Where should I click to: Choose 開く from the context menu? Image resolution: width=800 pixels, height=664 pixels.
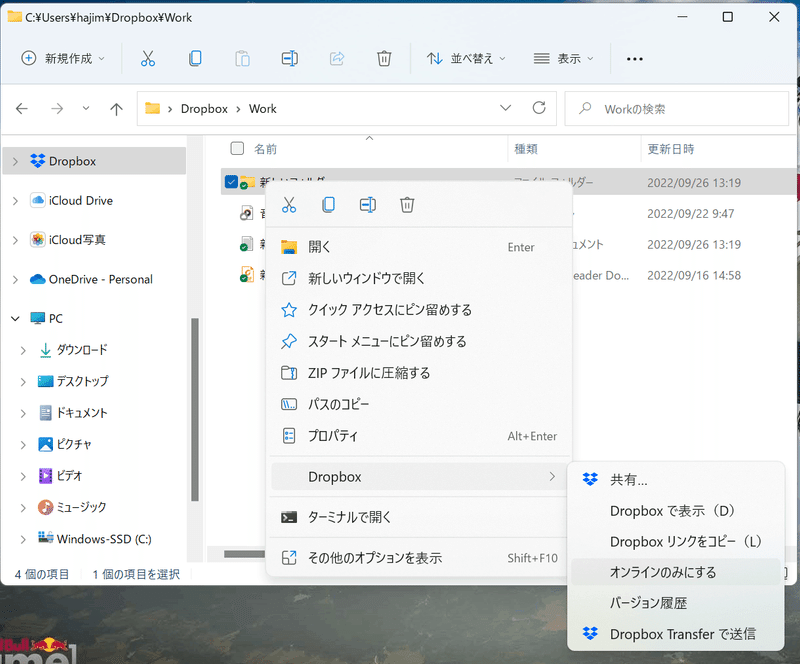coord(418,247)
